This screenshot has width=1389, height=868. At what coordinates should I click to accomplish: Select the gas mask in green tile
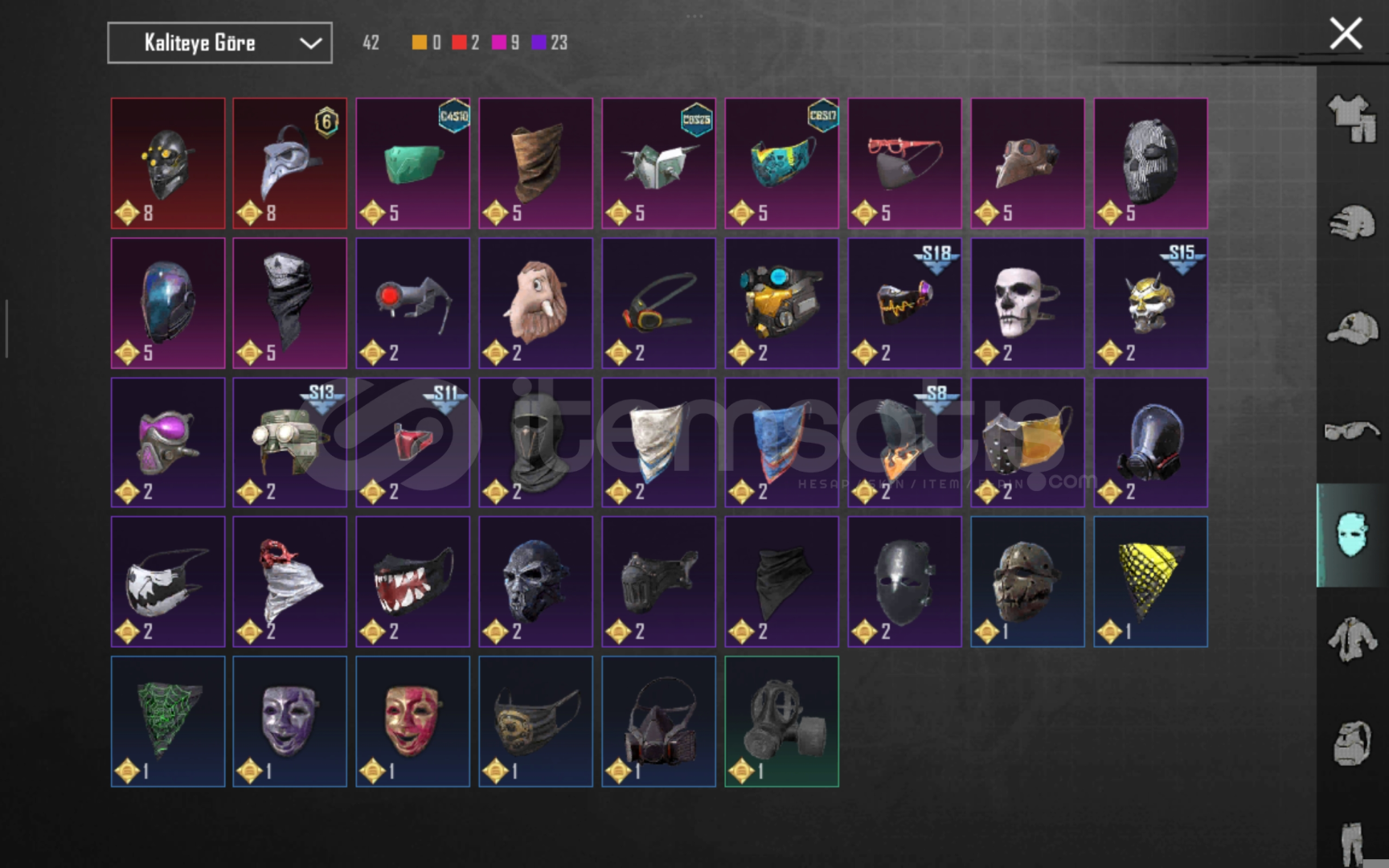(x=781, y=721)
